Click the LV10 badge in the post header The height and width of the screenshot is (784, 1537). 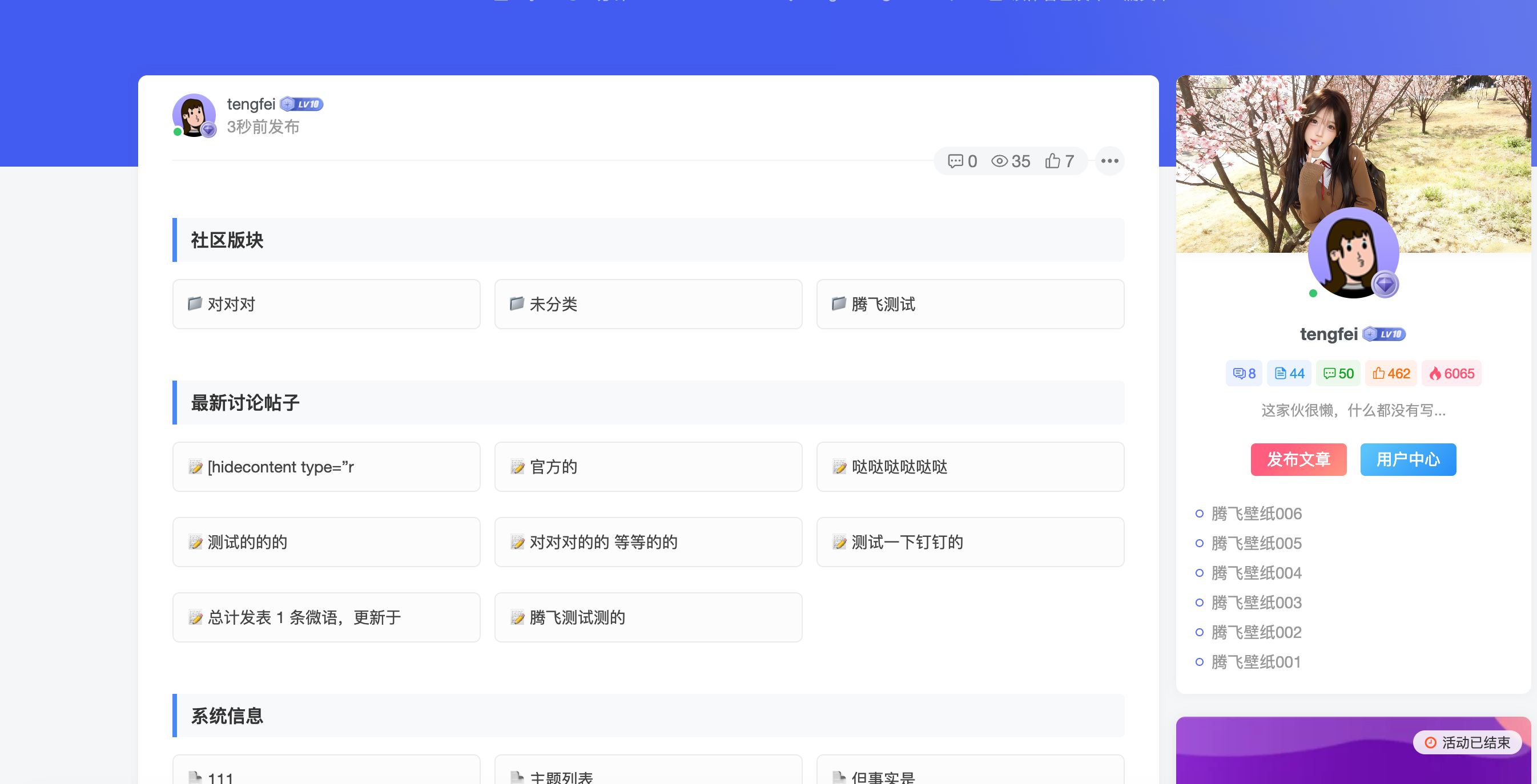[302, 104]
